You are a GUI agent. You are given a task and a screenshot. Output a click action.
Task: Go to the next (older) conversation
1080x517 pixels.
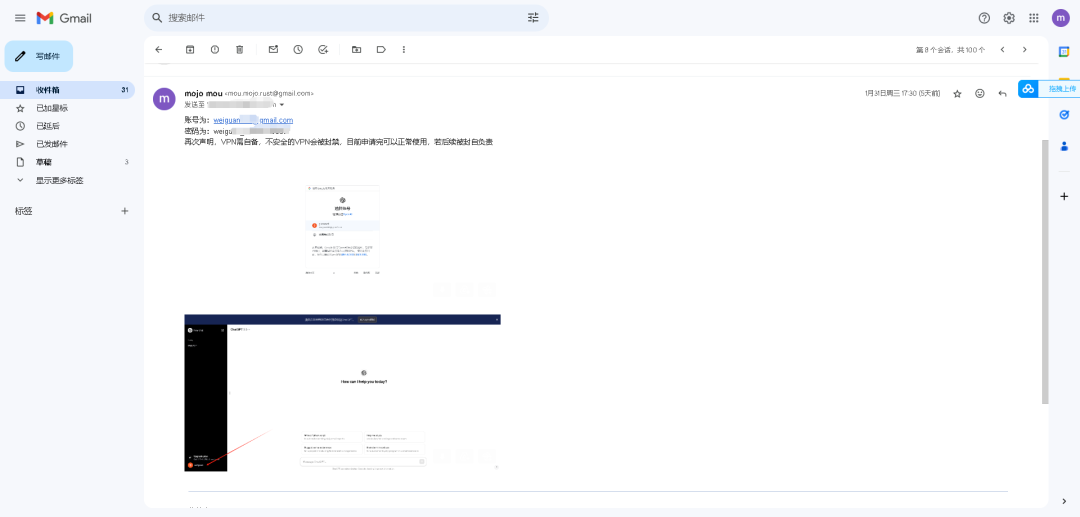[x=1025, y=50]
